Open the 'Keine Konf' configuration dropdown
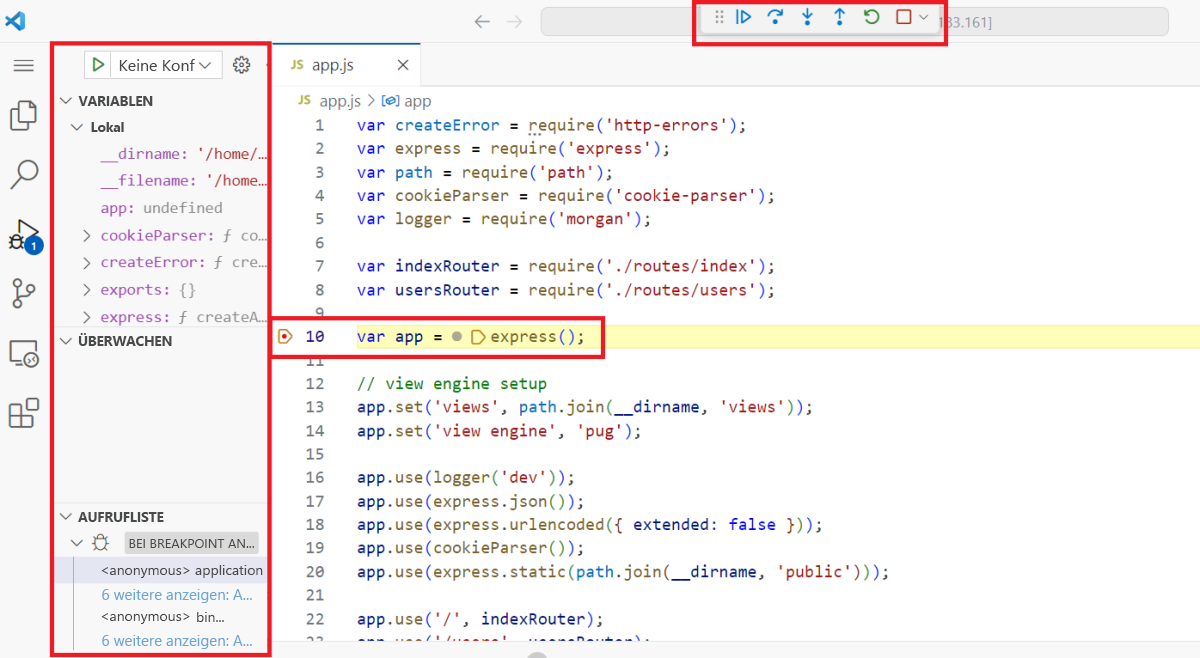1200x658 pixels. [160, 63]
